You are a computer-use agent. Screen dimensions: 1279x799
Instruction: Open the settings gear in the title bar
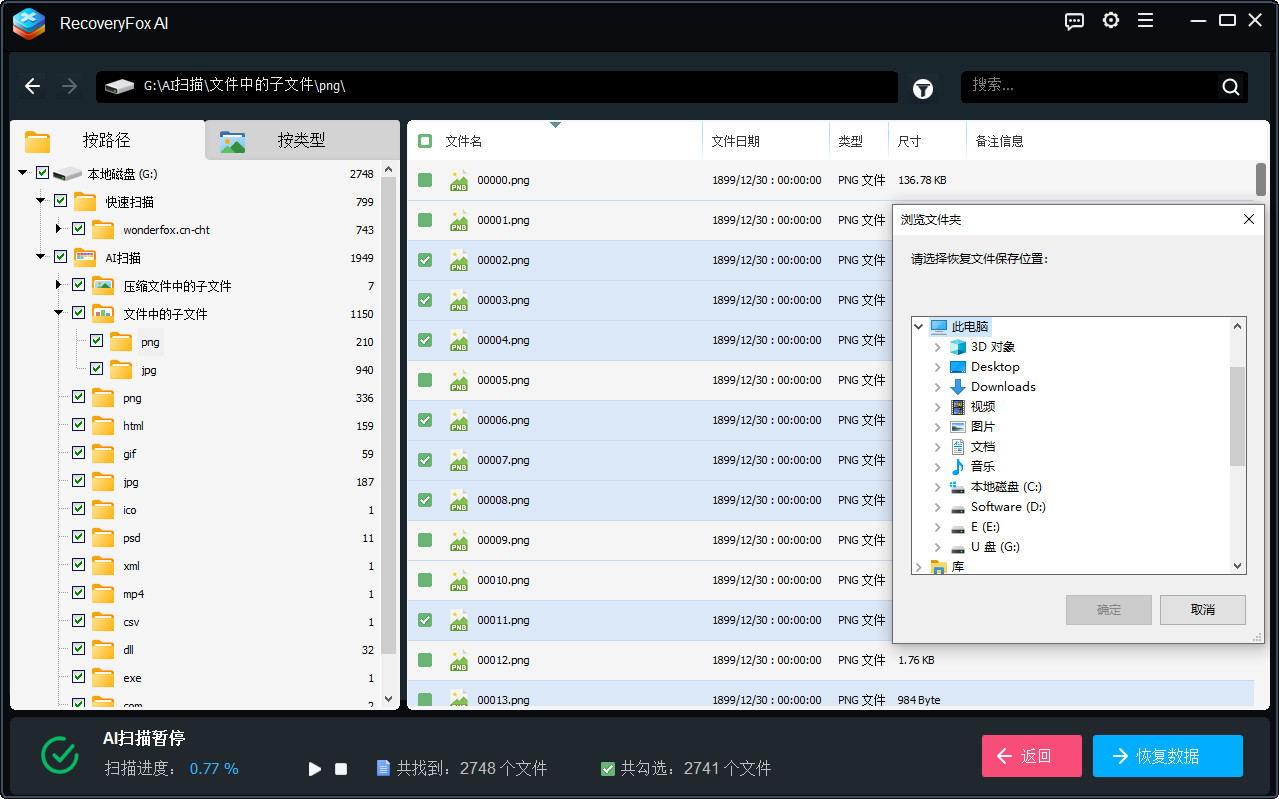1110,20
